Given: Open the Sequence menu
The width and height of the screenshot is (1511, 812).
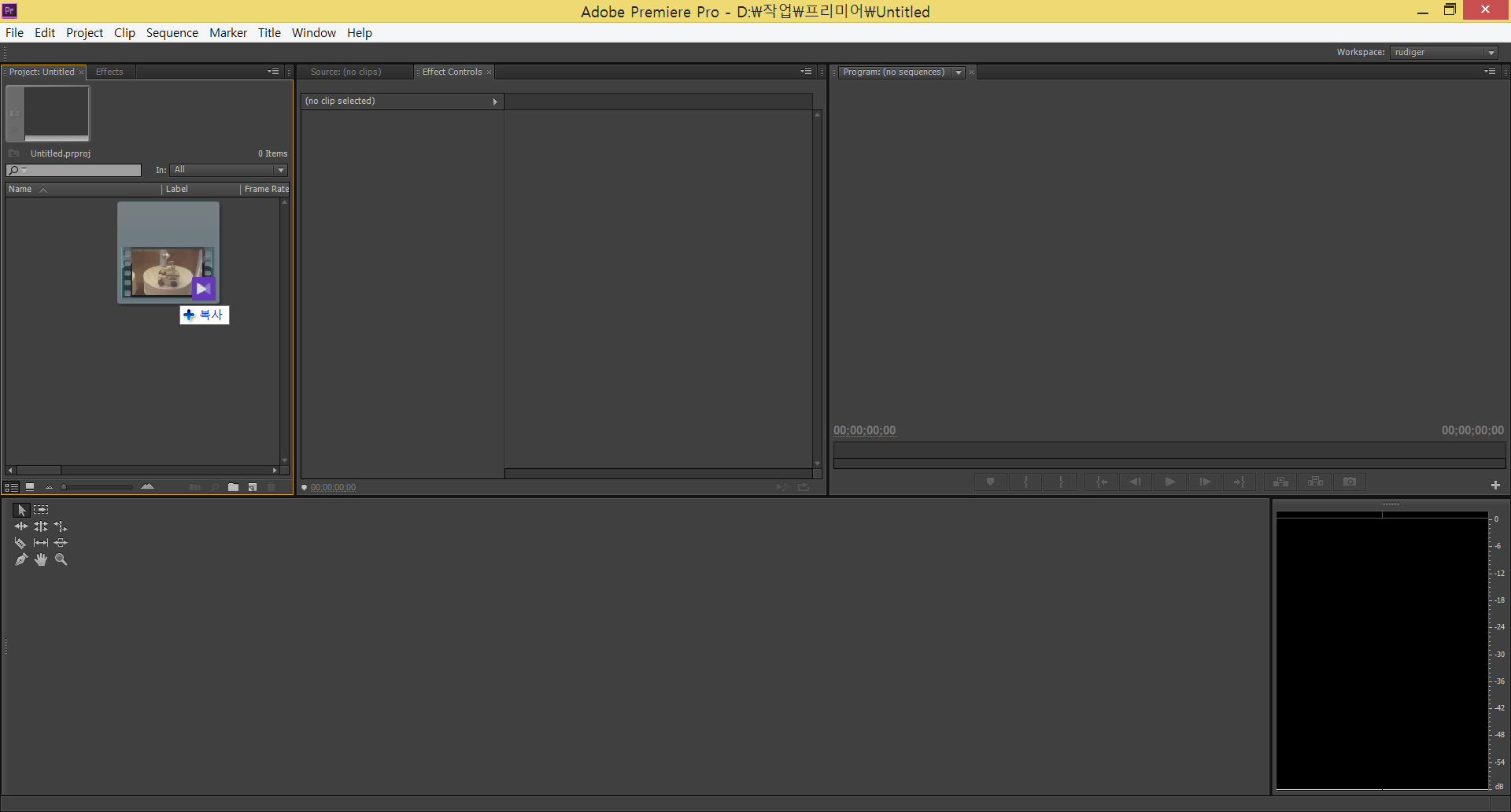Looking at the screenshot, I should pos(172,32).
